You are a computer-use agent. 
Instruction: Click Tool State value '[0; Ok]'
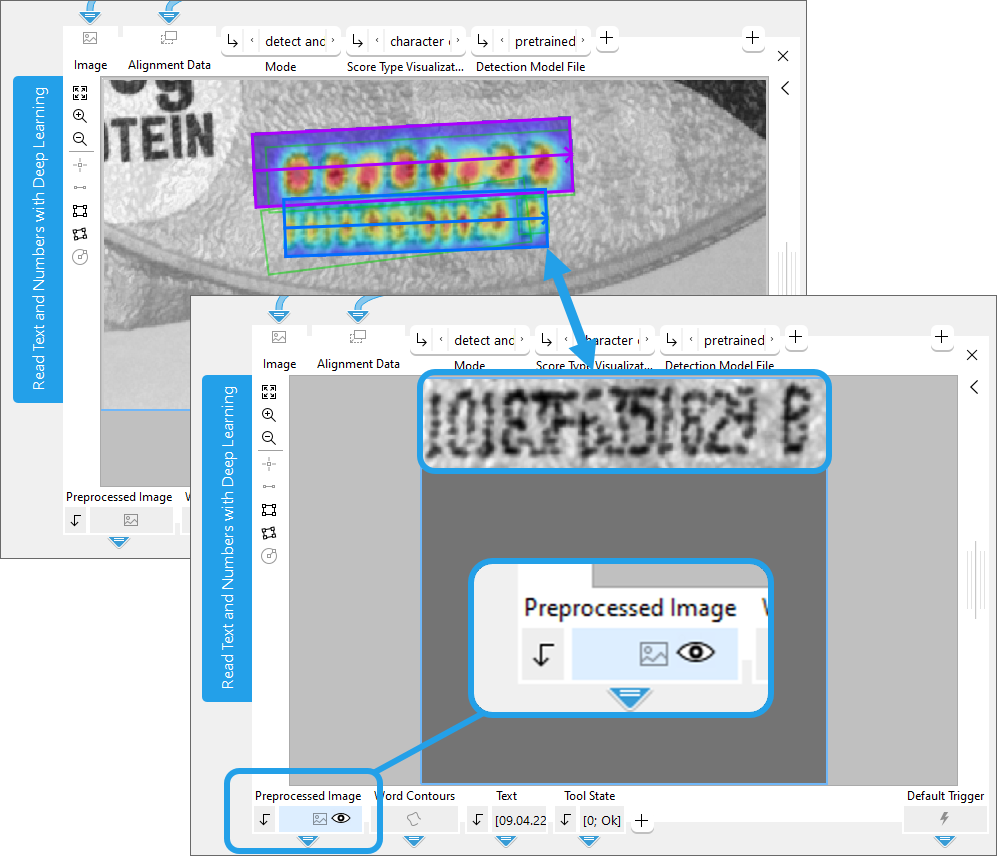point(602,820)
